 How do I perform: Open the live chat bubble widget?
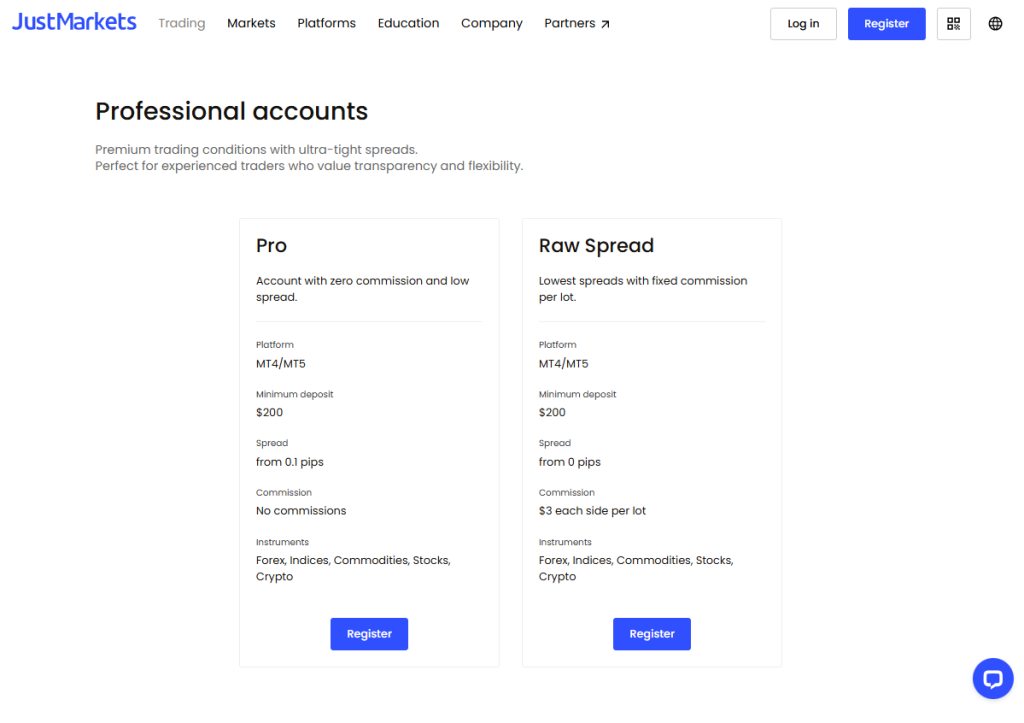click(x=992, y=679)
